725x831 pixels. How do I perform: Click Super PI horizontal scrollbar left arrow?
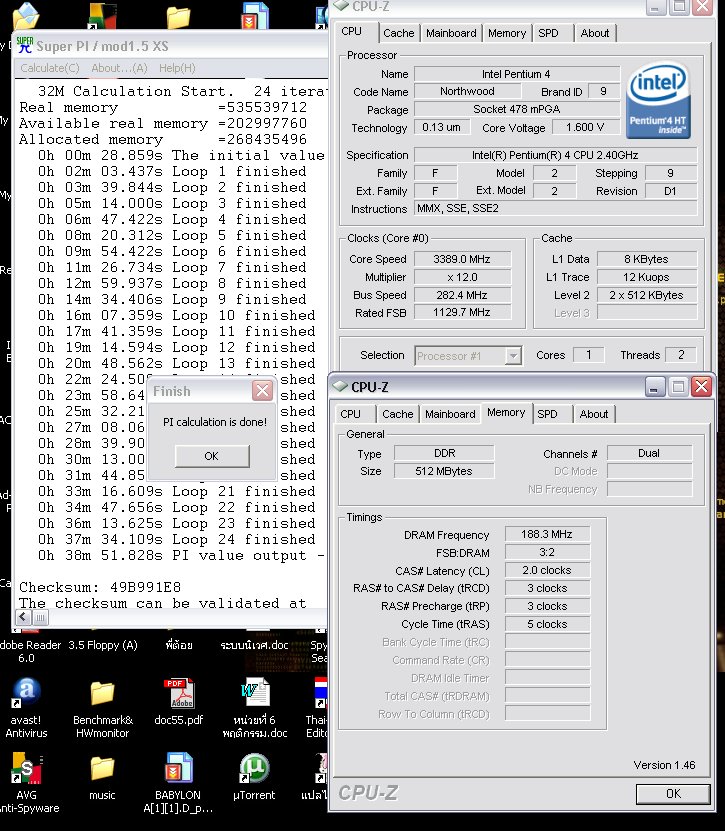point(23,617)
